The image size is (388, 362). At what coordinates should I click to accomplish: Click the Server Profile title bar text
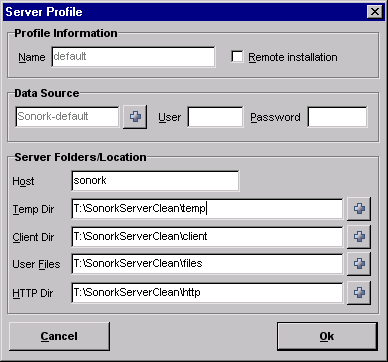pyautogui.click(x=44, y=12)
